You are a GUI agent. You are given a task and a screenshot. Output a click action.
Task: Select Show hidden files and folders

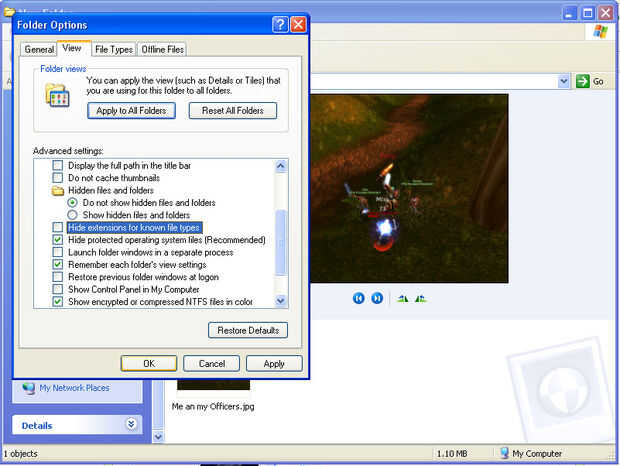point(72,215)
